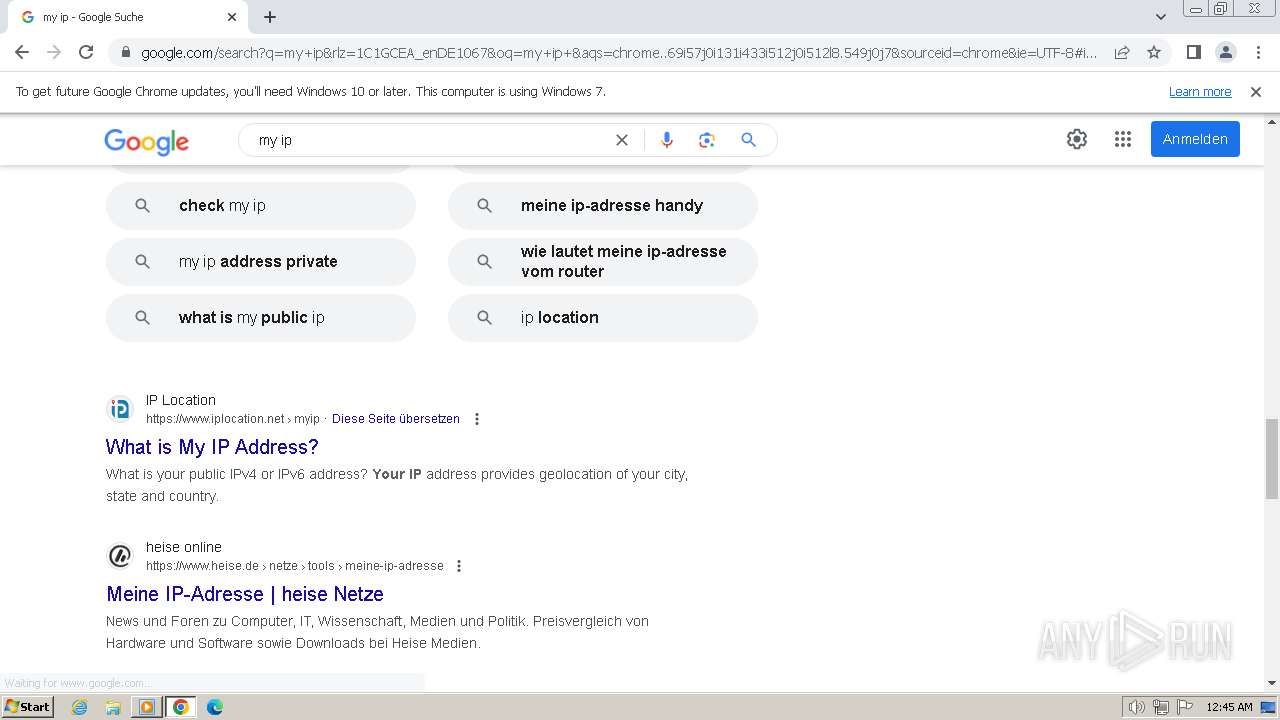Click the network tray icon

(x=1161, y=707)
